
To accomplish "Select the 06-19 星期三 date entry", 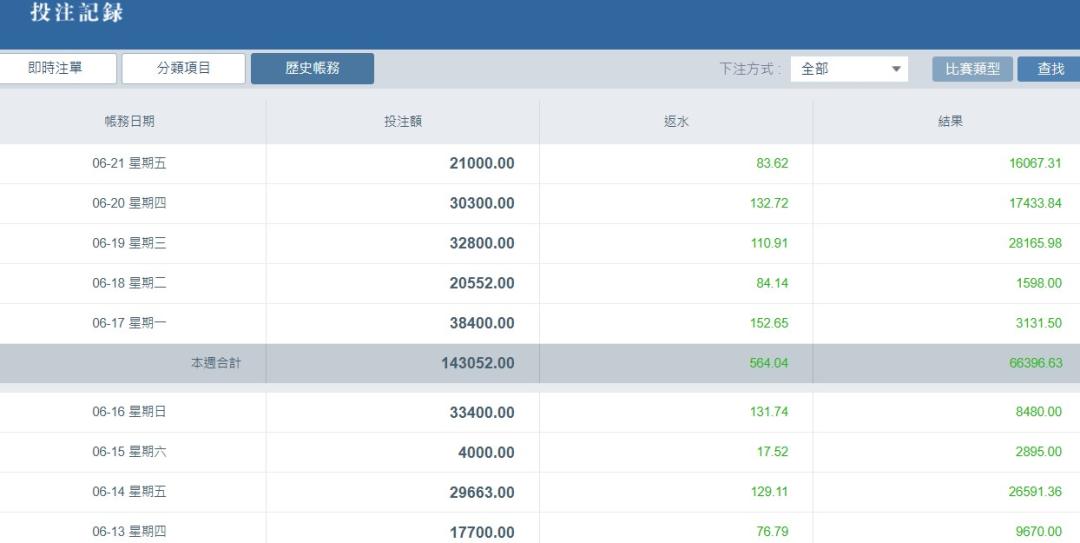I will coord(130,244).
